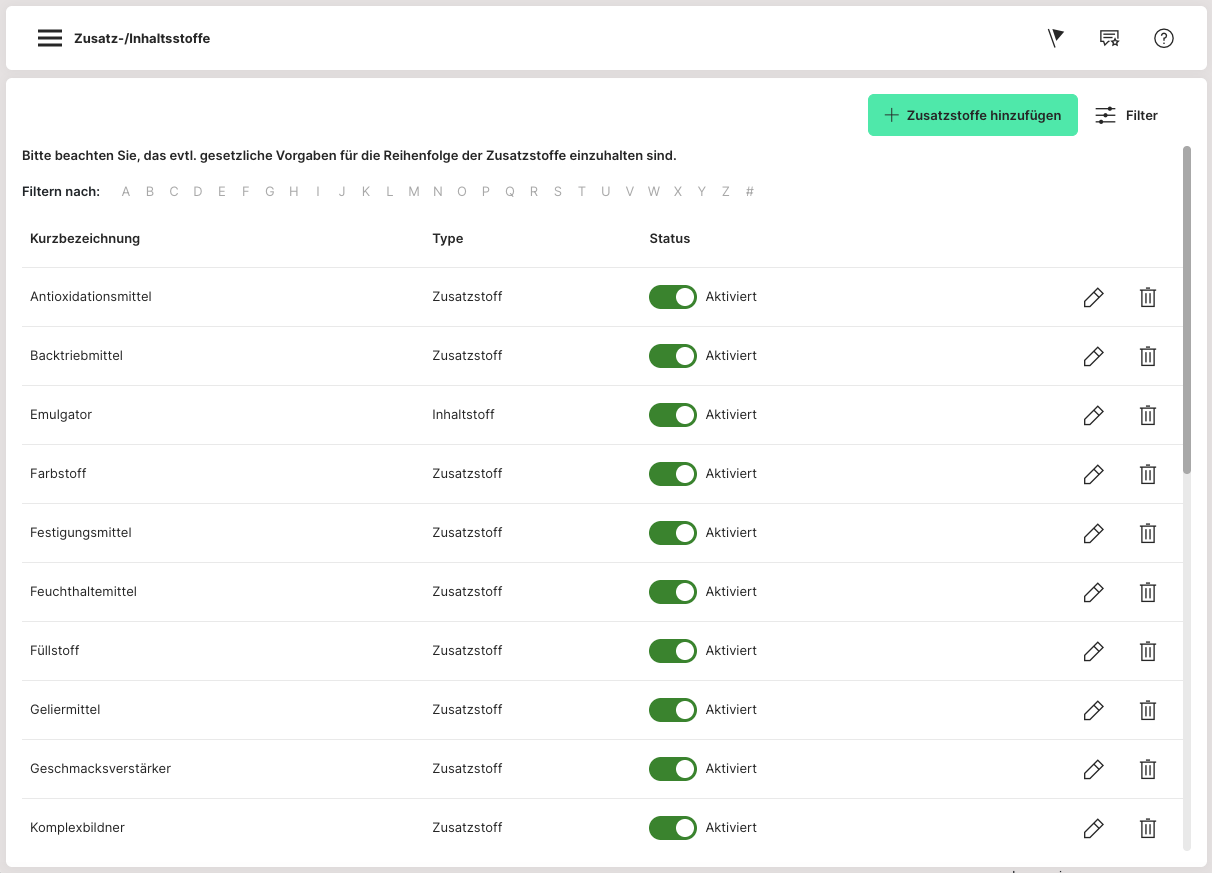
Task: Delete the Backtriebmittel entry
Action: (1148, 356)
